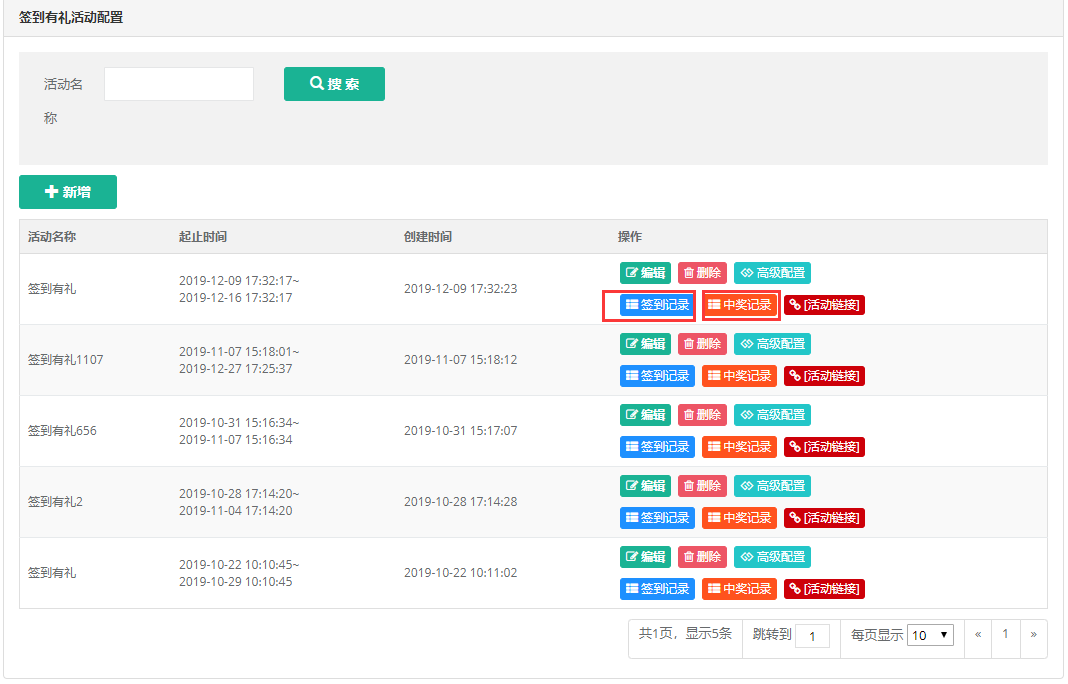Open [活动链接] for 签到有礼1107
1068x684 pixels.
coord(824,375)
